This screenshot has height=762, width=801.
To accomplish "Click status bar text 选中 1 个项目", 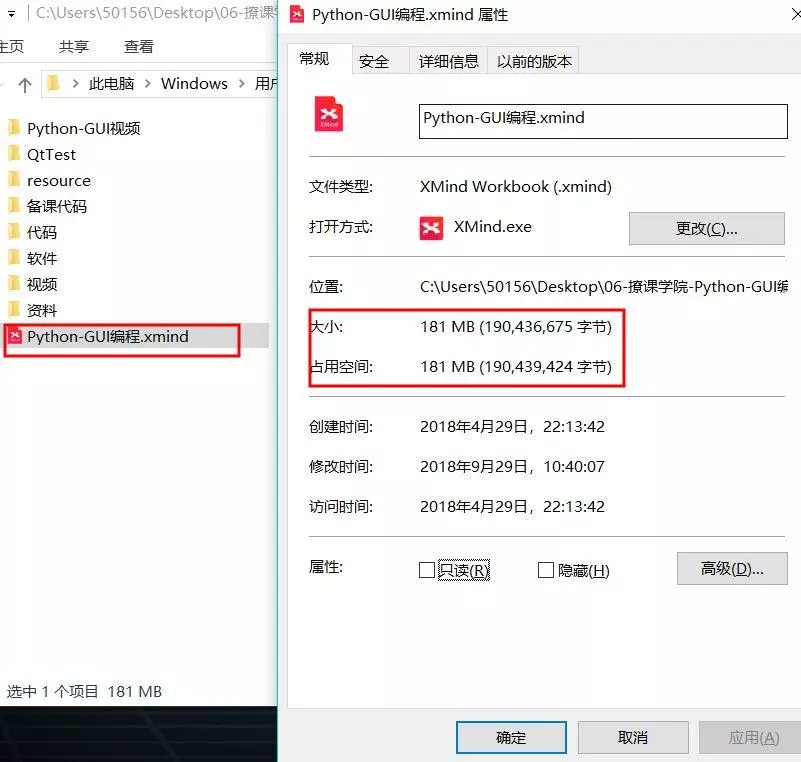I will (52, 692).
